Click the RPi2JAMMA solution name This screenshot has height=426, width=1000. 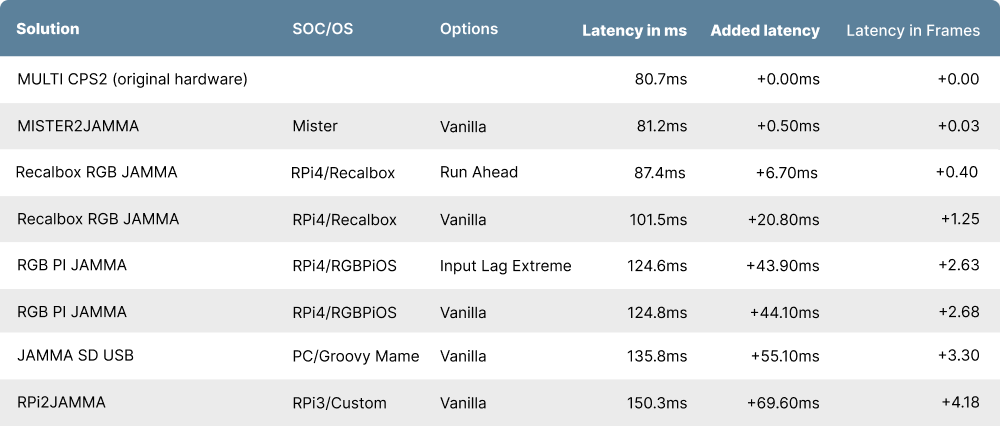pos(61,402)
